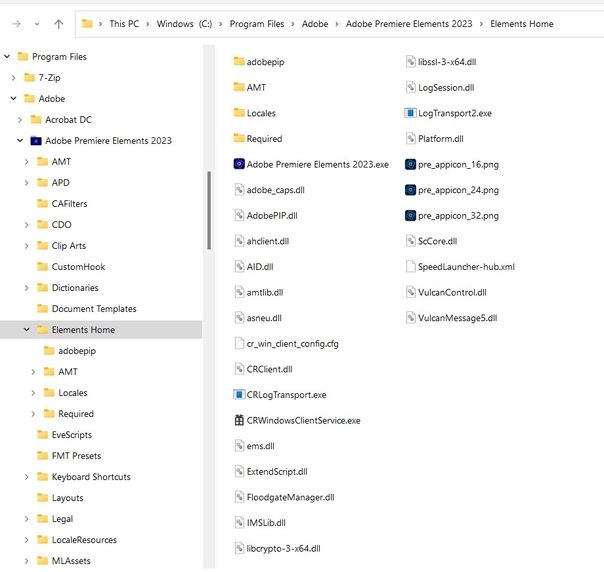Select the file name libcrypto-3-x64.dll
The width and height of the screenshot is (604, 572).
coord(284,548)
